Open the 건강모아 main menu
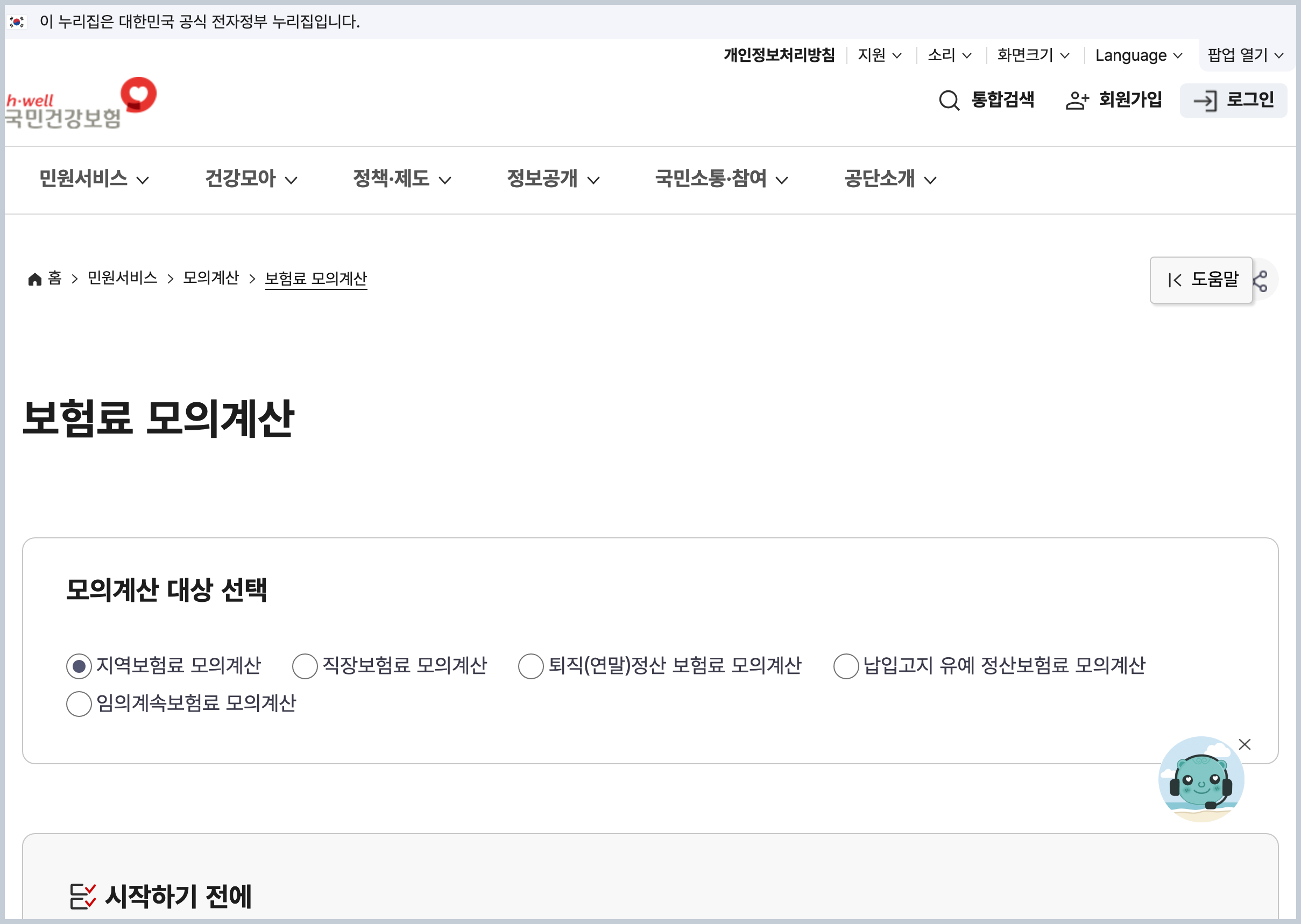The width and height of the screenshot is (1301, 924). click(x=251, y=179)
